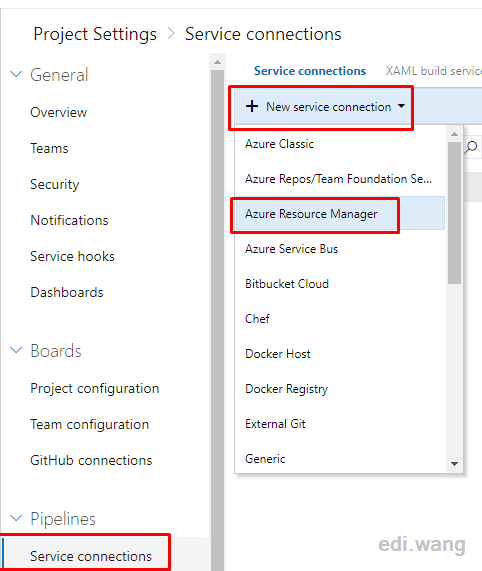Click the plus icon for new connection
The height and width of the screenshot is (571, 482).
click(x=252, y=106)
